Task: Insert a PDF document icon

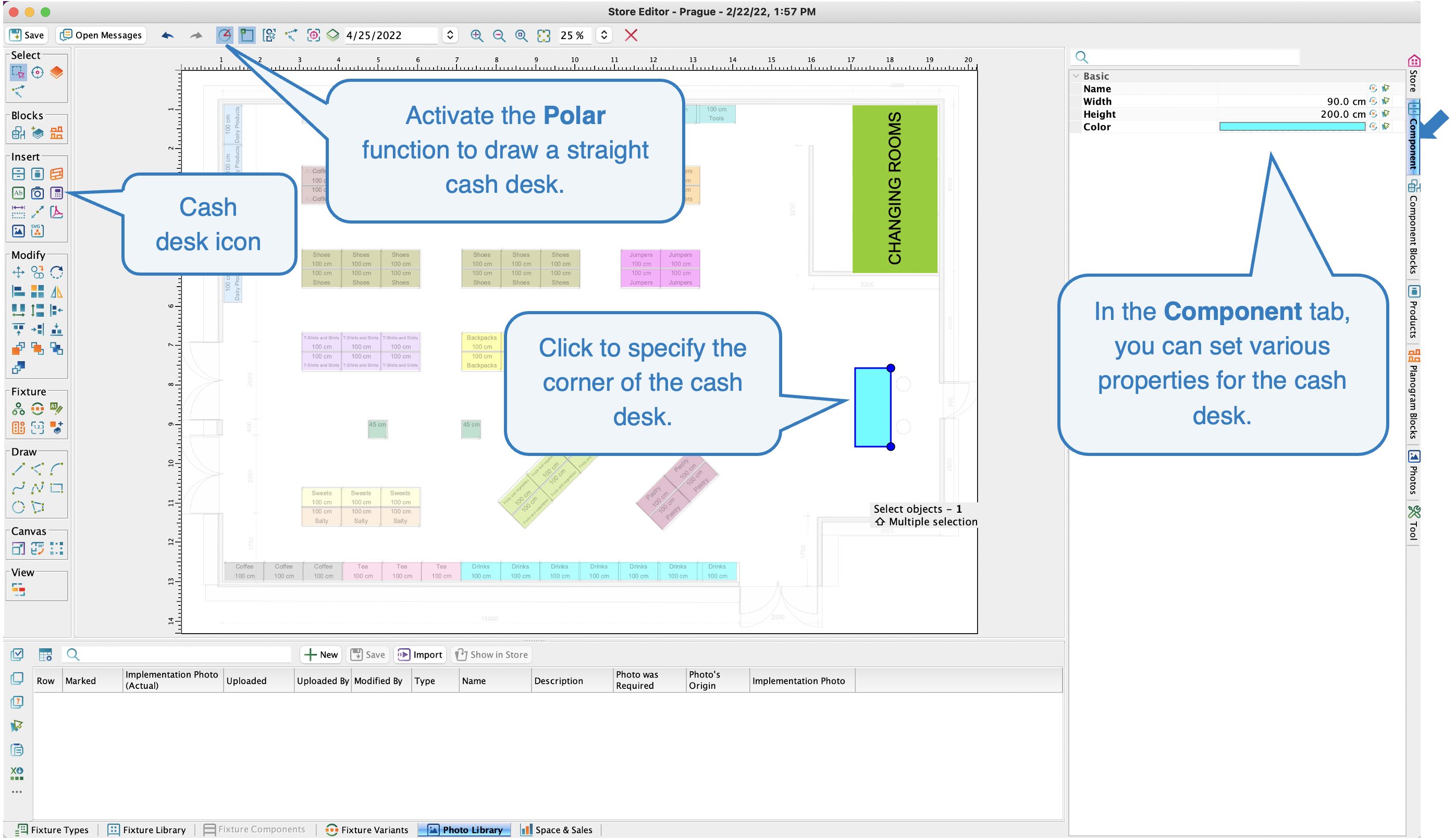Action: (x=56, y=212)
